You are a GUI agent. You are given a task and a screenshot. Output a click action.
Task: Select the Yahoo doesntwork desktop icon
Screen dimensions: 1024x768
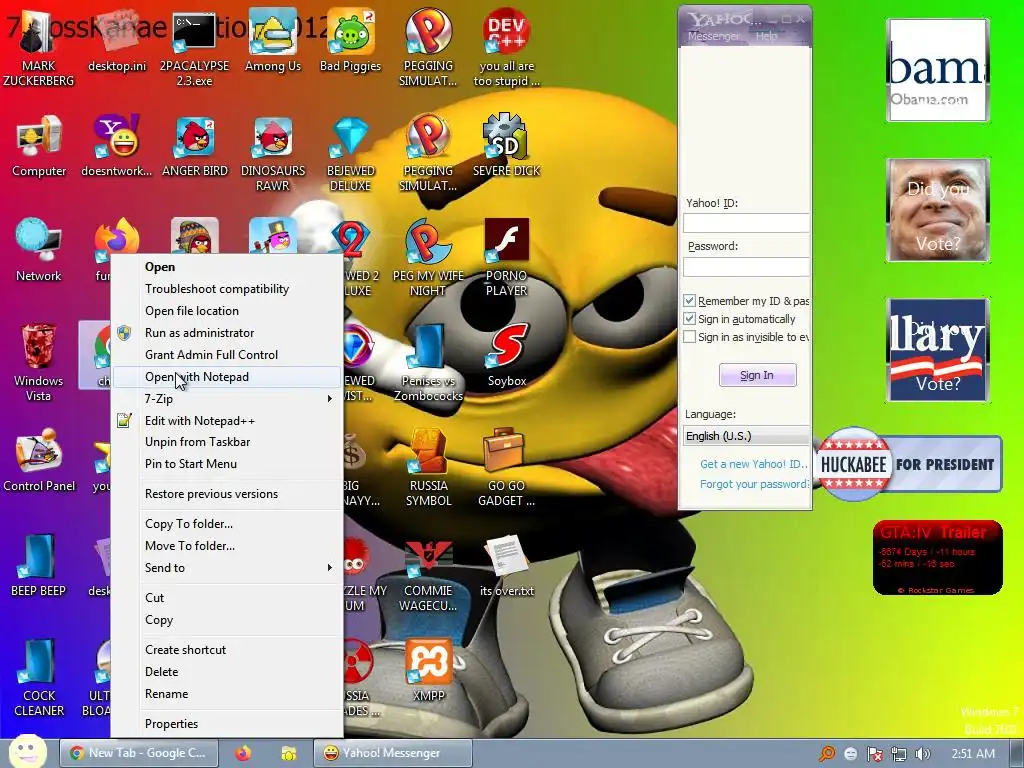click(116, 147)
